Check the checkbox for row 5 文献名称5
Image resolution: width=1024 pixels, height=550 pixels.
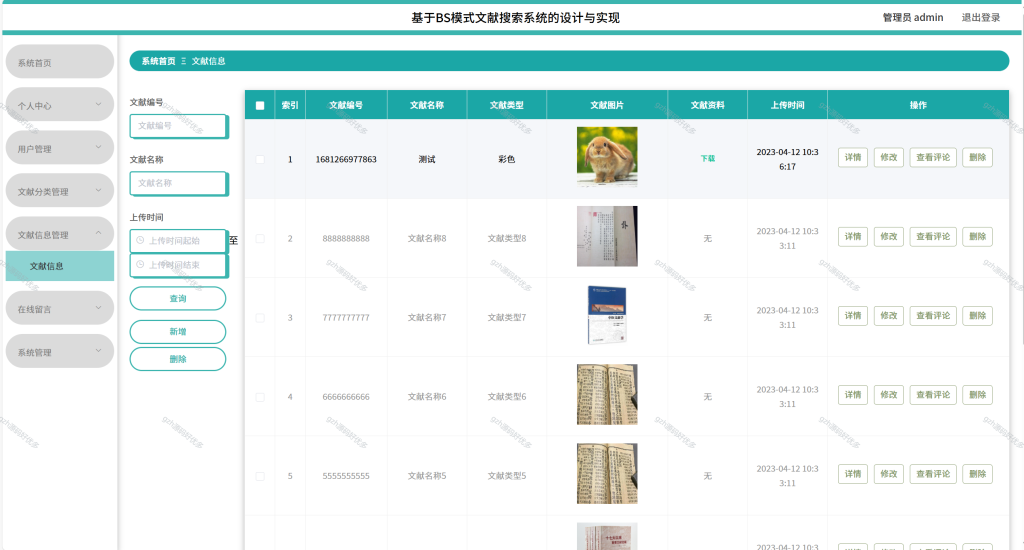click(x=260, y=476)
